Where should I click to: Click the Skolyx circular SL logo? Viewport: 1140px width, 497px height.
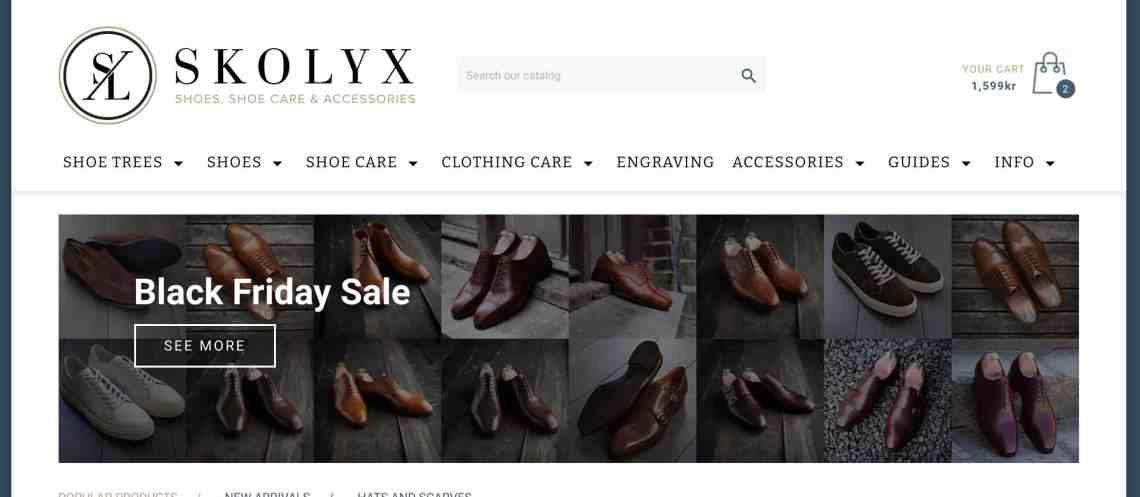(108, 76)
